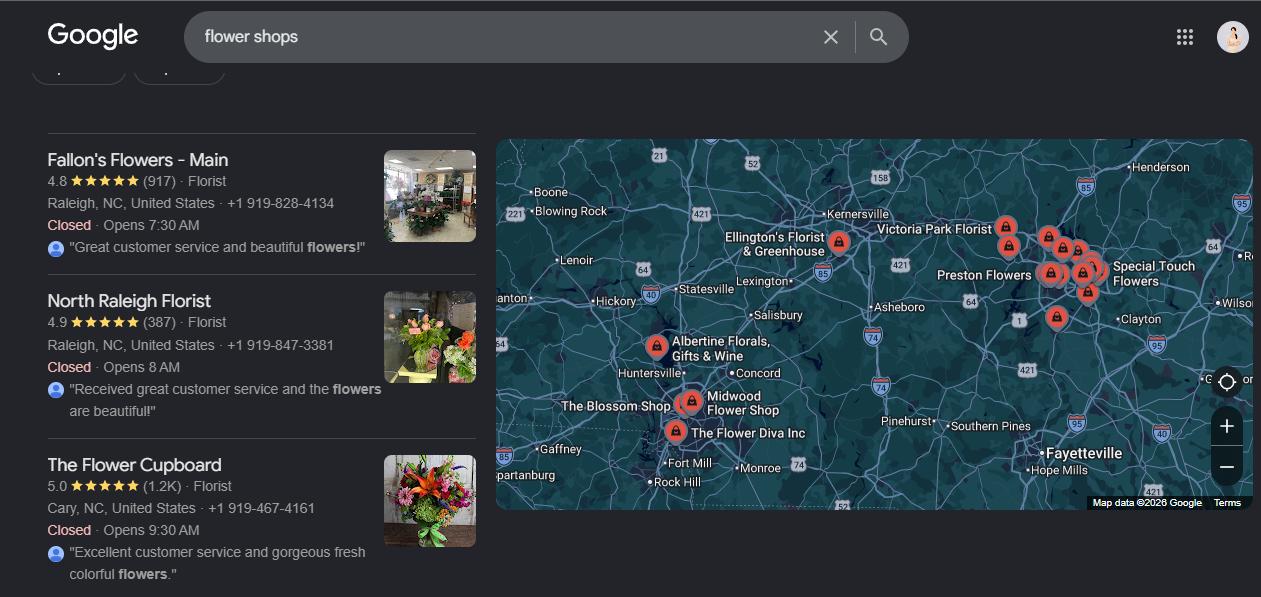Viewport: 1261px width, 597px height.
Task: Click the Fayetteville label on the map
Action: click(x=1084, y=453)
